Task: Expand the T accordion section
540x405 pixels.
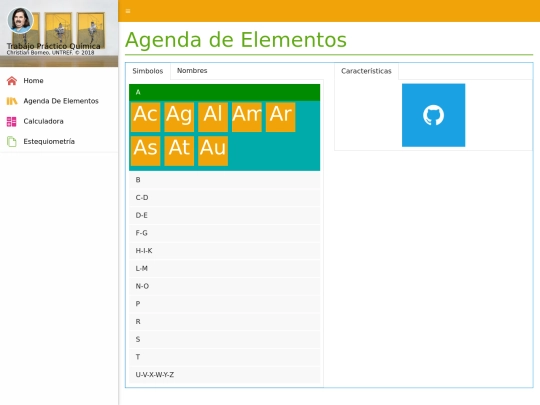Action: pos(225,357)
